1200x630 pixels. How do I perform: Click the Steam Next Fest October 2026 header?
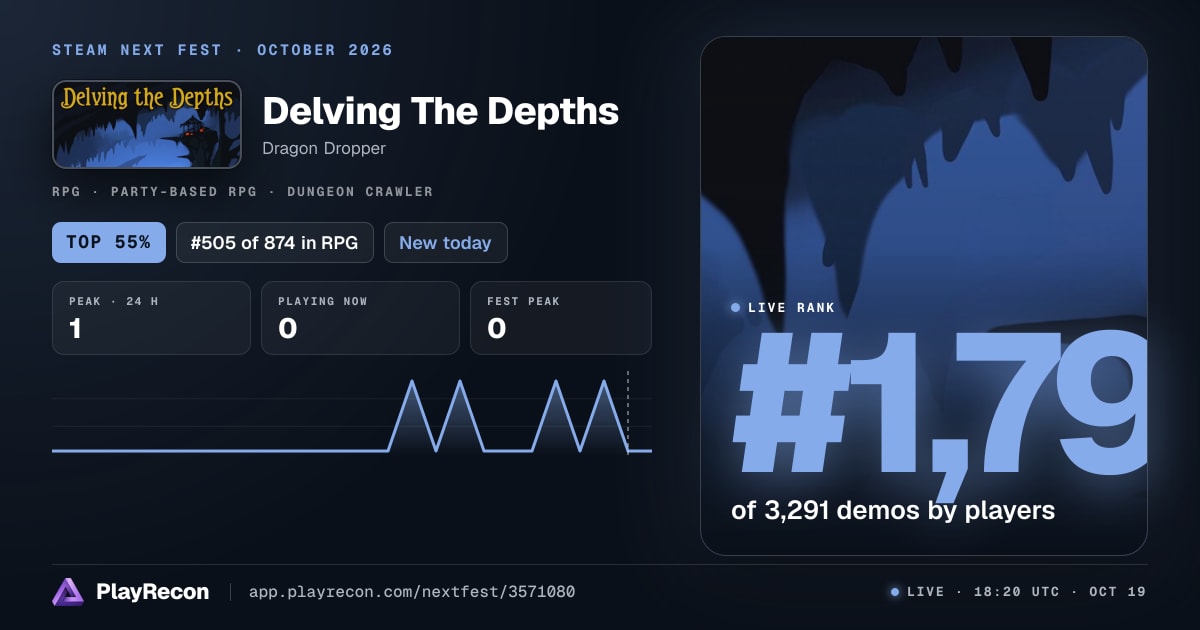point(223,50)
